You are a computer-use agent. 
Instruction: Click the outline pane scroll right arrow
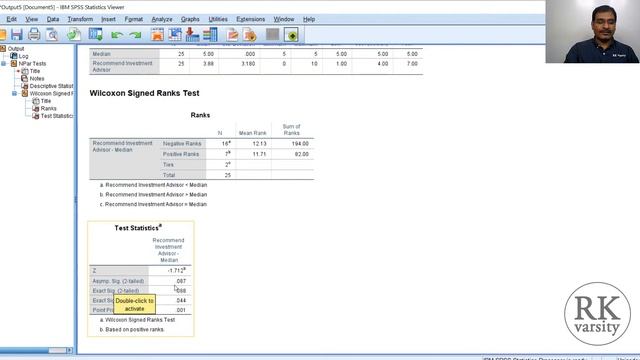(70, 350)
